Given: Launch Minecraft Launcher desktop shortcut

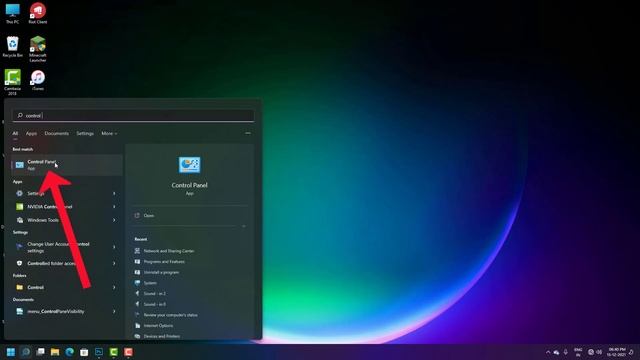Looking at the screenshot, I should 38,49.
